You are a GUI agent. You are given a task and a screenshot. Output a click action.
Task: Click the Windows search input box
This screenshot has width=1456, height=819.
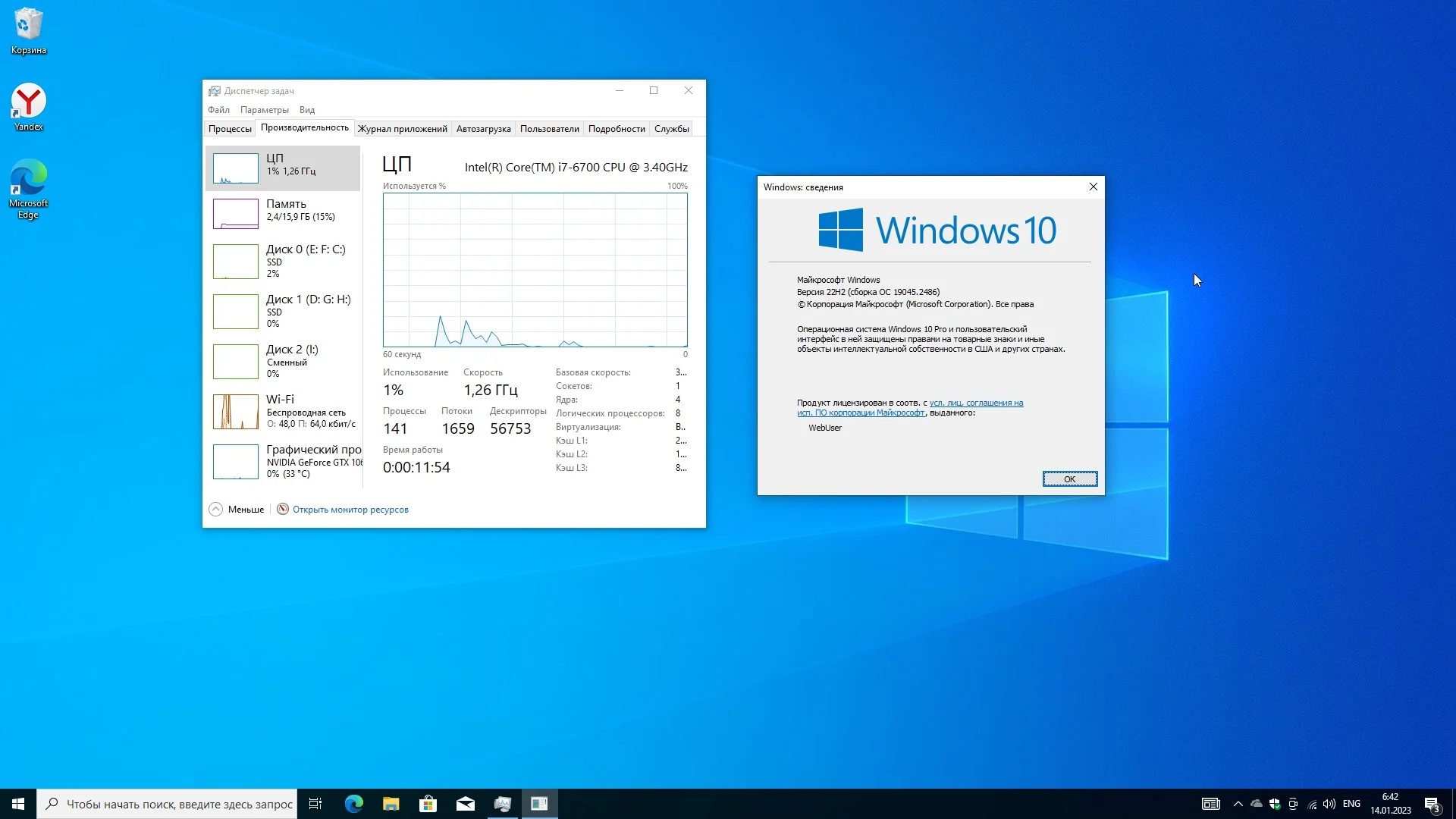coord(179,804)
